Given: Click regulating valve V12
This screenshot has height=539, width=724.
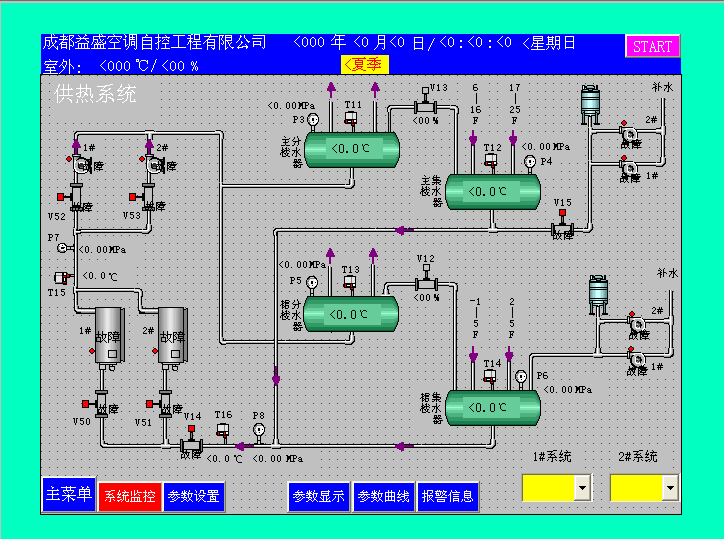Looking at the screenshot, I should pos(426,278).
